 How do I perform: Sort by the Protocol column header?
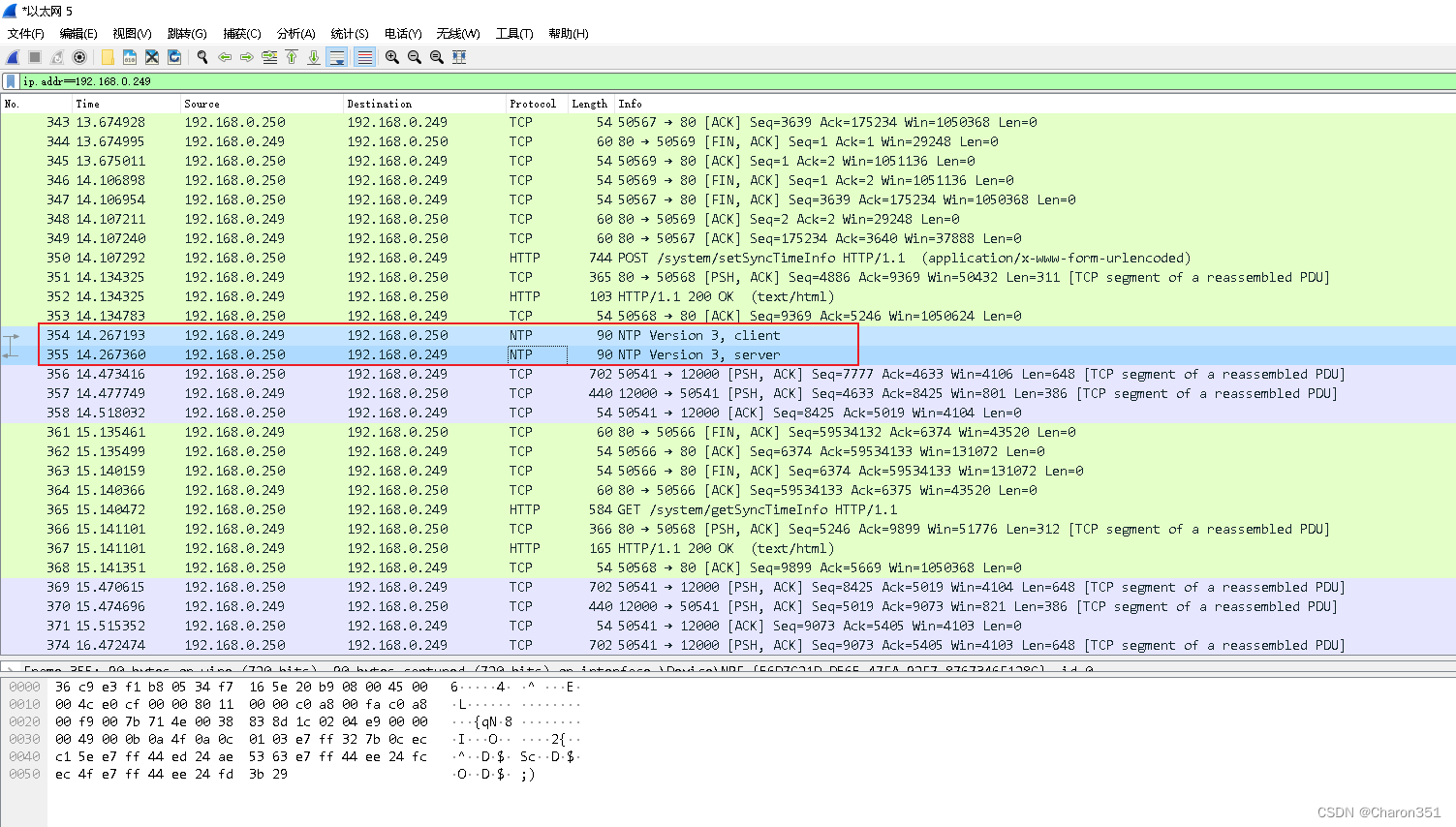[537, 104]
